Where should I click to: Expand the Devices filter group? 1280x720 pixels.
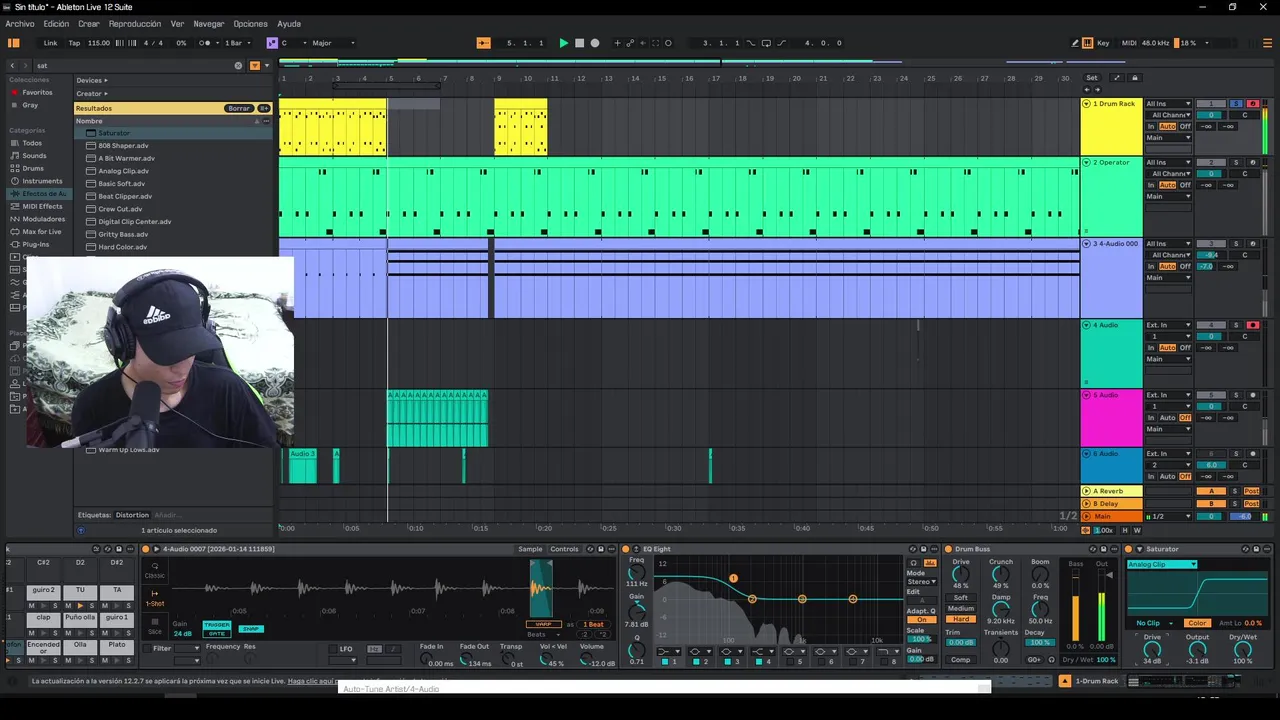[x=92, y=80]
